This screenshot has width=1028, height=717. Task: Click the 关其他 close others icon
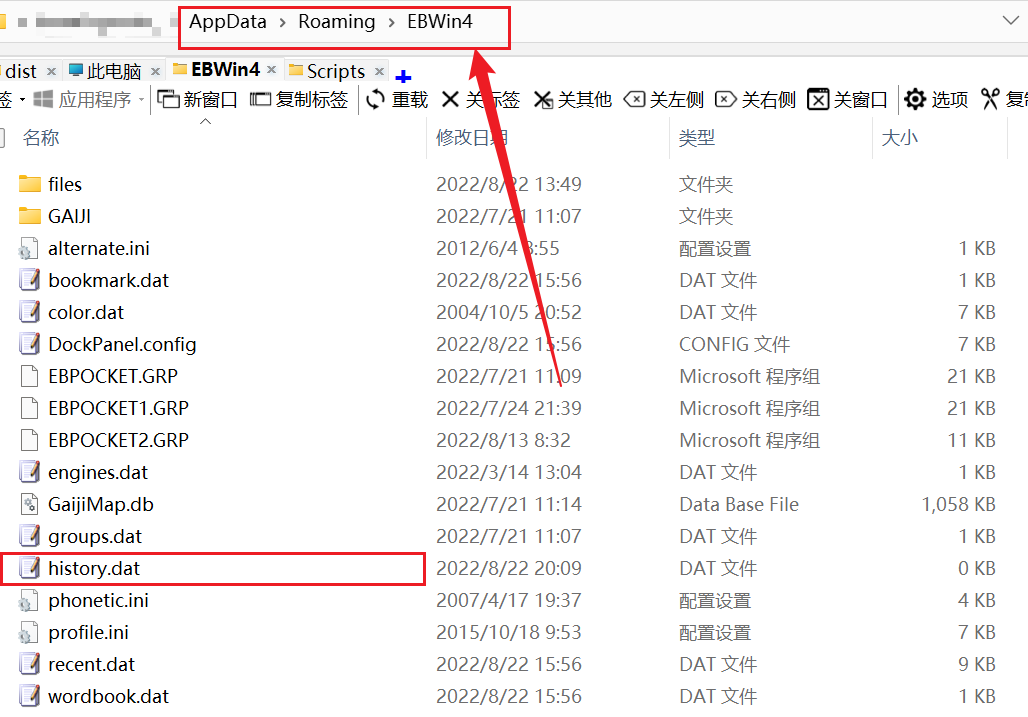click(543, 100)
